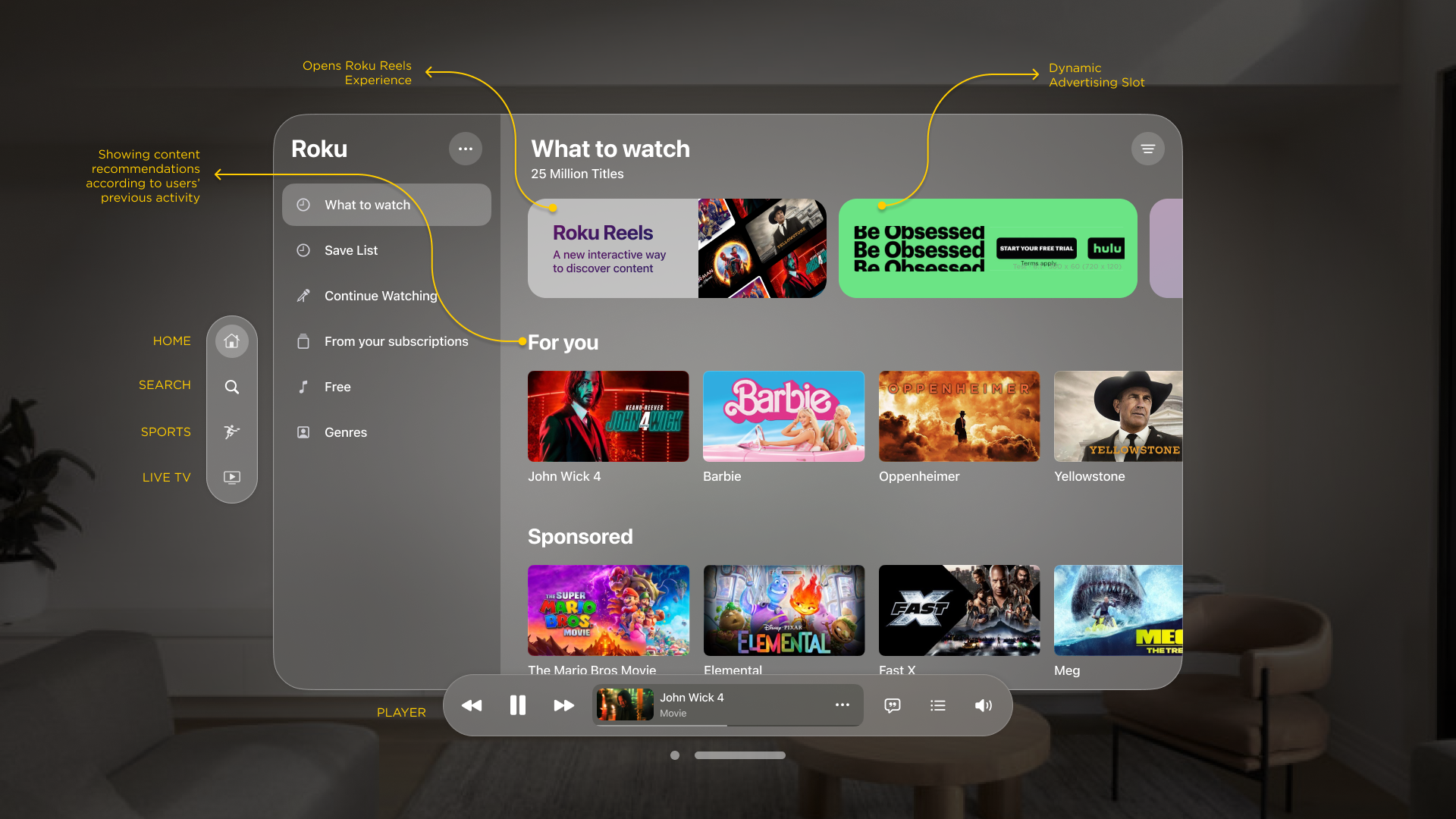Open Search from side tab bar
Screen dimensions: 1456x819
(x=232, y=387)
